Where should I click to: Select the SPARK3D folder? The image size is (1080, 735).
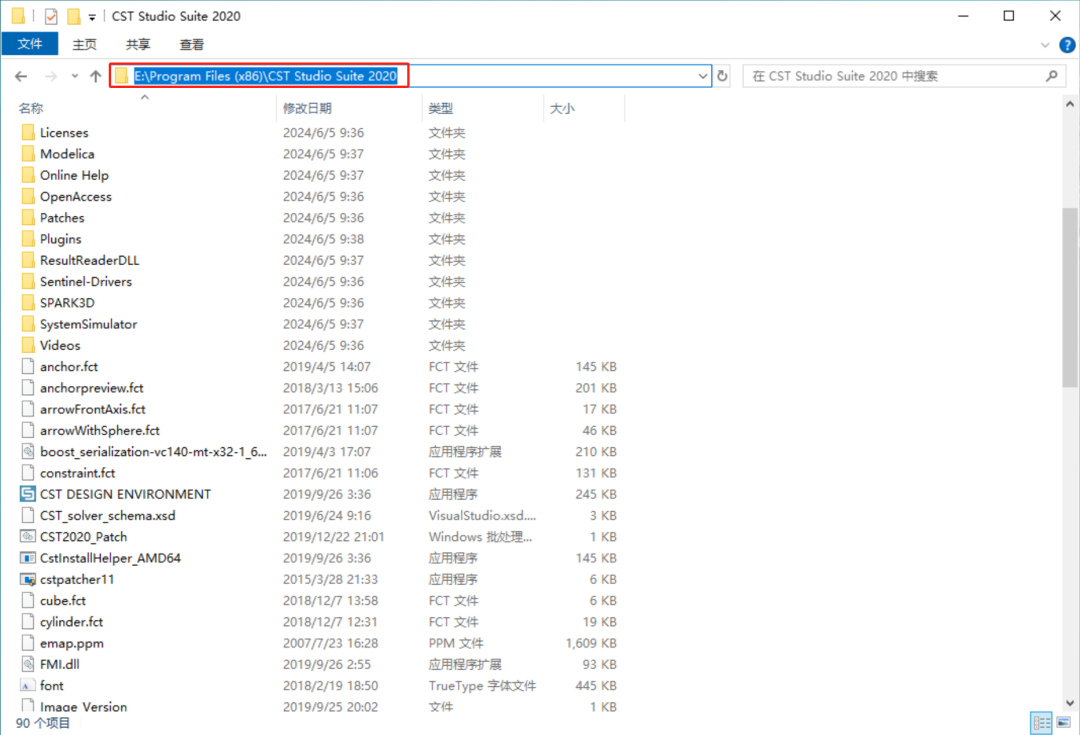67,303
